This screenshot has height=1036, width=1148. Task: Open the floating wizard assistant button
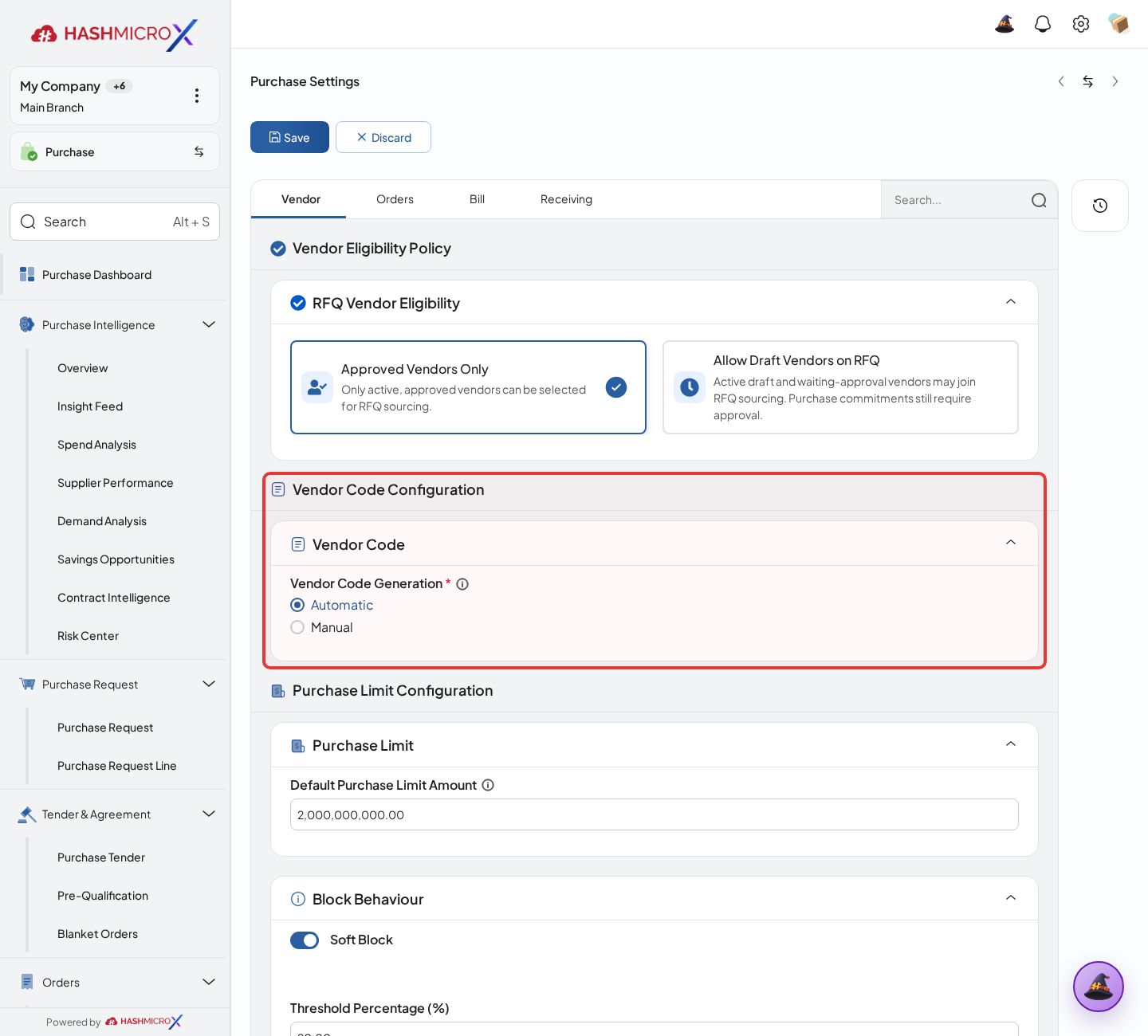[x=1099, y=987]
